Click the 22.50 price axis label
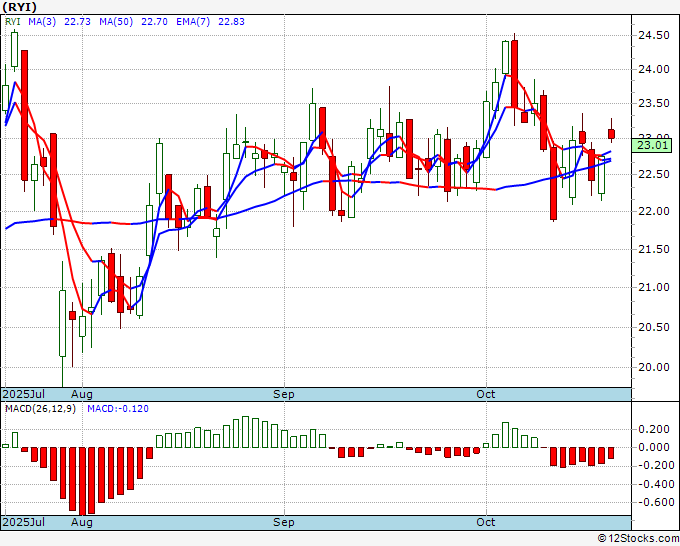Viewport: 680px width, 546px height. click(654, 174)
